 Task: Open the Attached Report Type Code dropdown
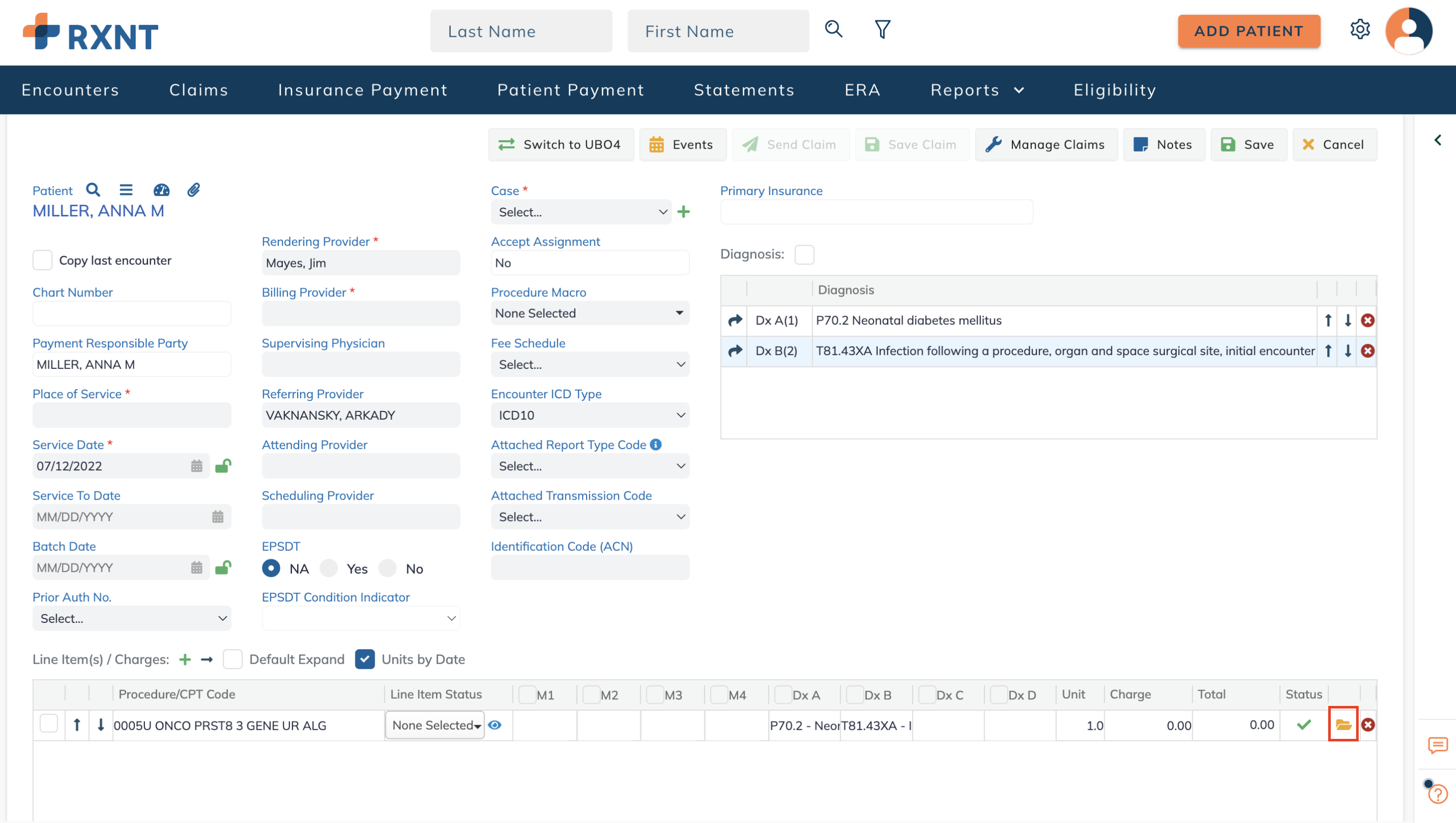590,466
